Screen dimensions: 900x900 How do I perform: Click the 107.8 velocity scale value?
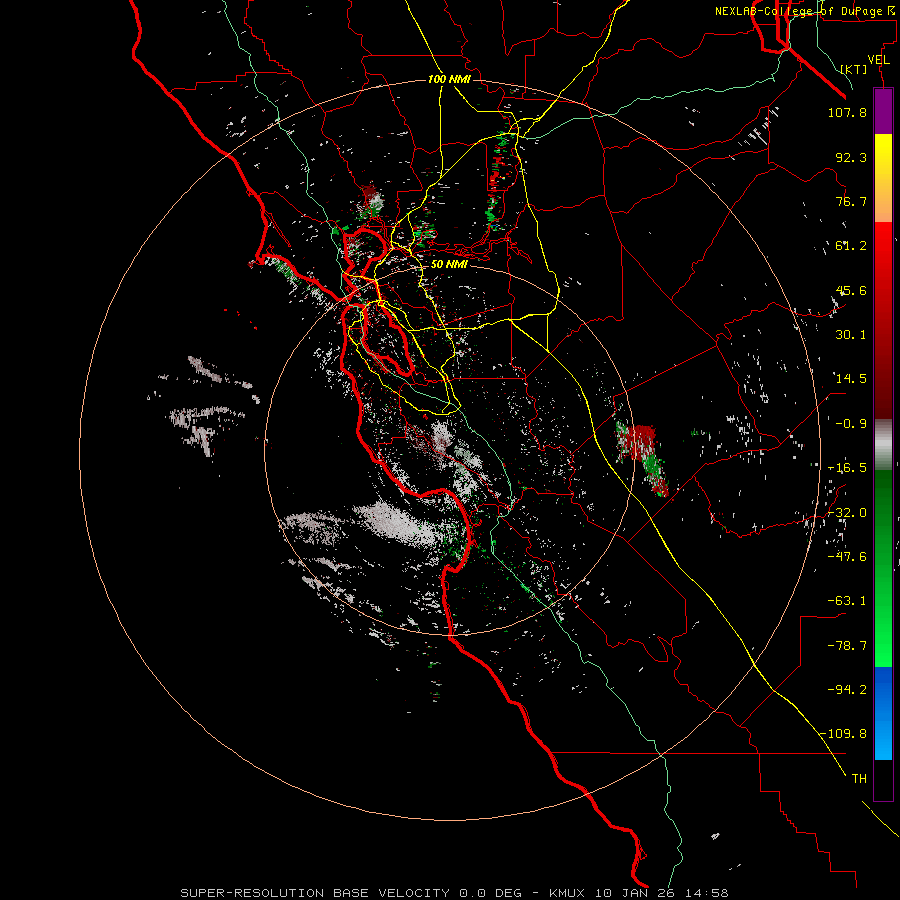click(x=847, y=112)
